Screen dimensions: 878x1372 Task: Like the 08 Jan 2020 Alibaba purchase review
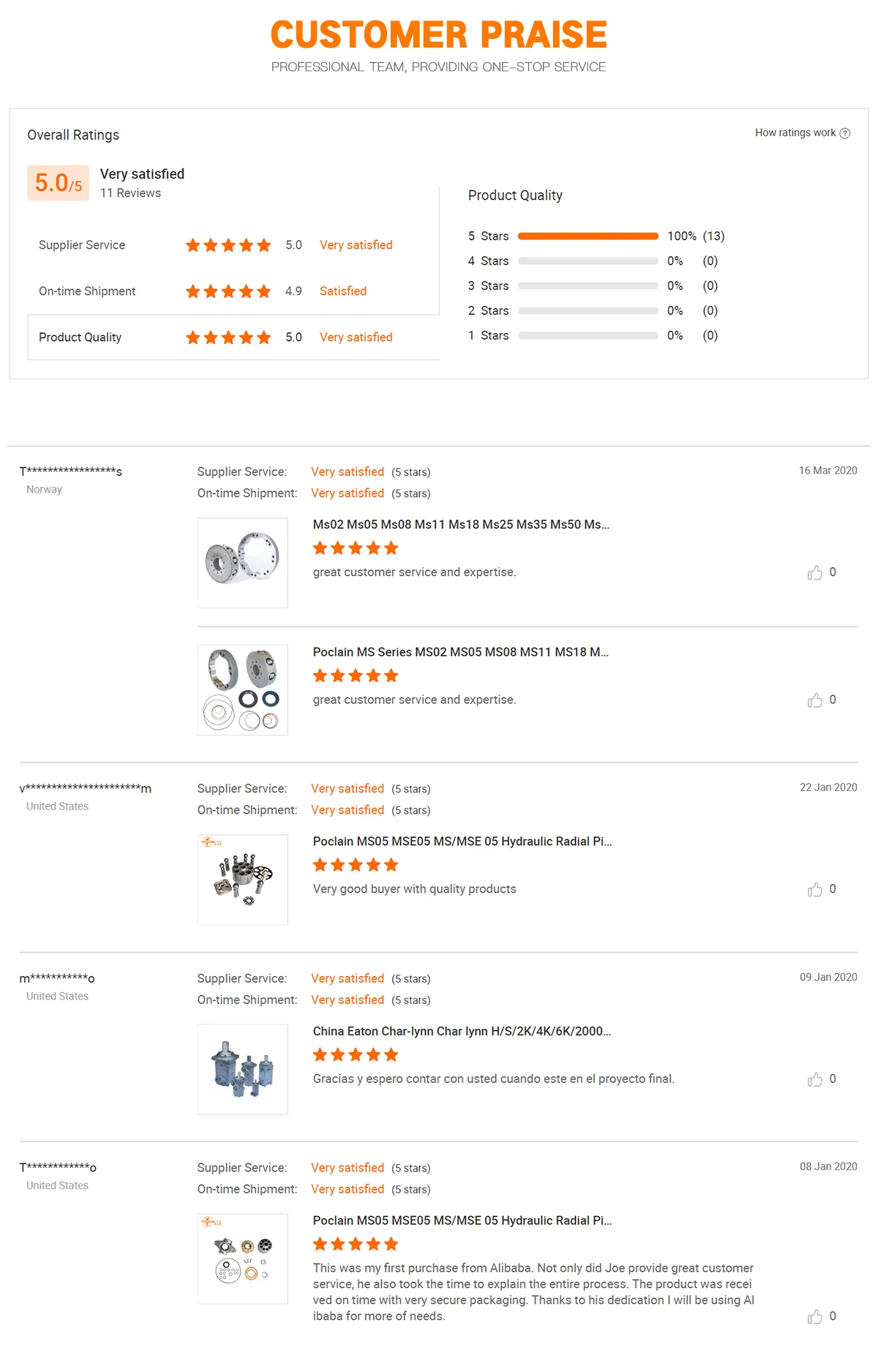[815, 1317]
